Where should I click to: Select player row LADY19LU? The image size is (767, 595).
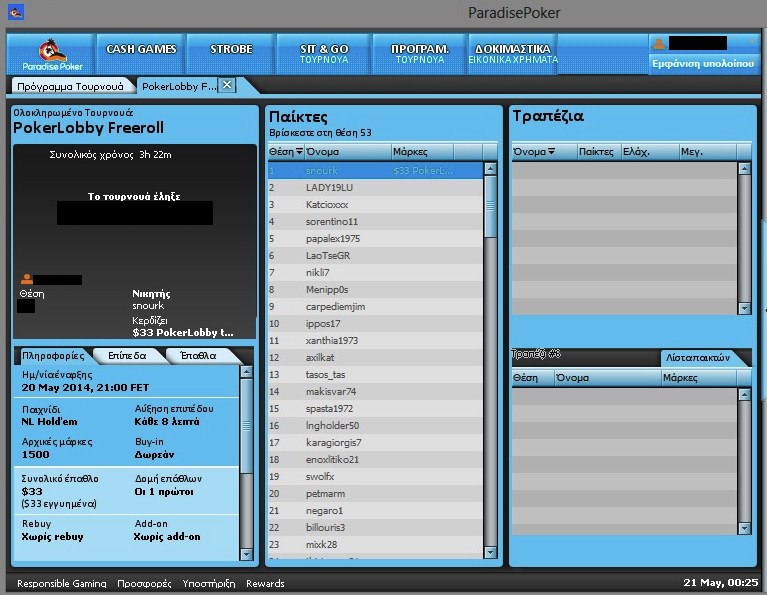(x=375, y=188)
